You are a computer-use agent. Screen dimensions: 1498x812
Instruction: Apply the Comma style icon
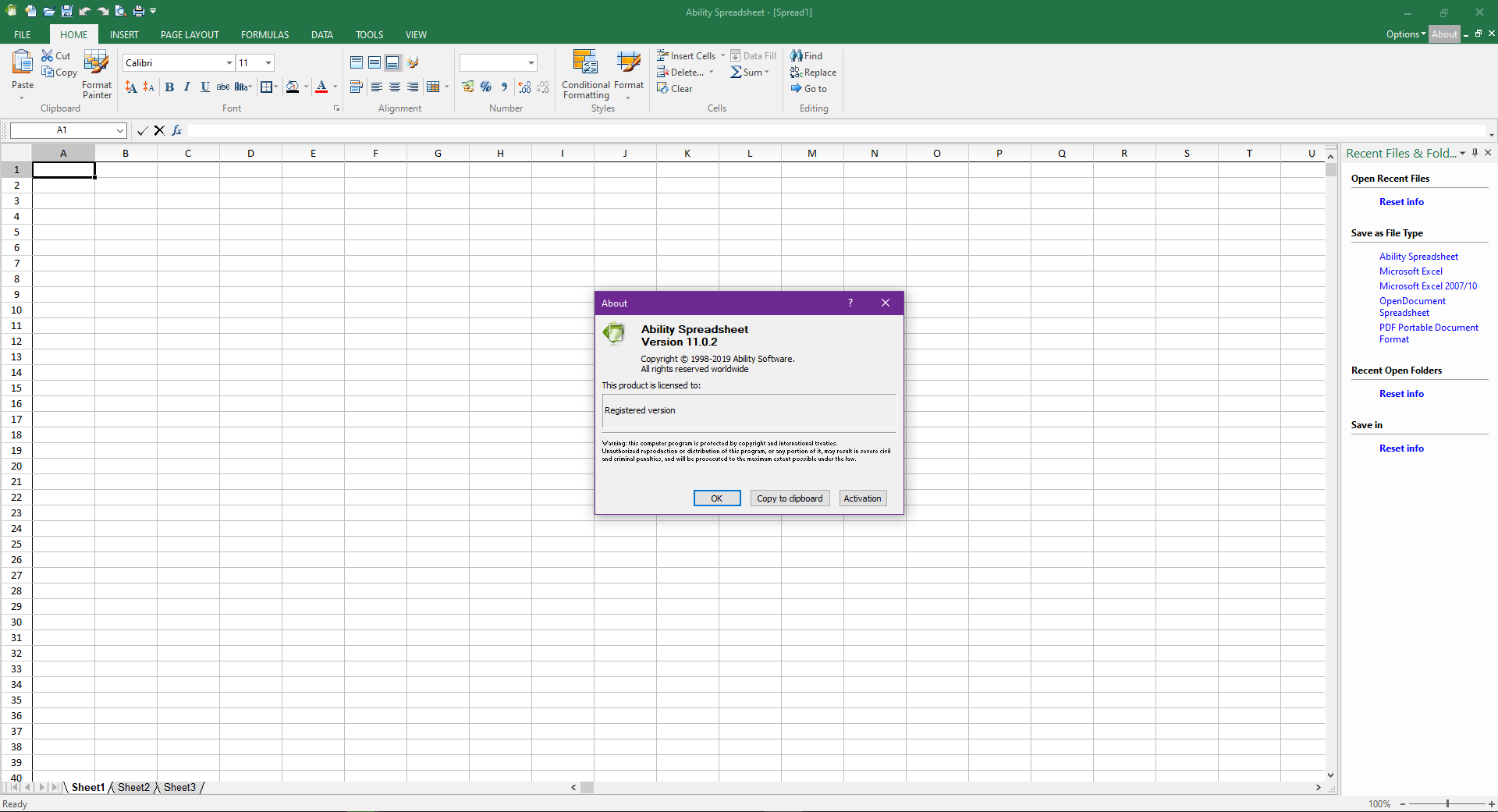tap(504, 87)
